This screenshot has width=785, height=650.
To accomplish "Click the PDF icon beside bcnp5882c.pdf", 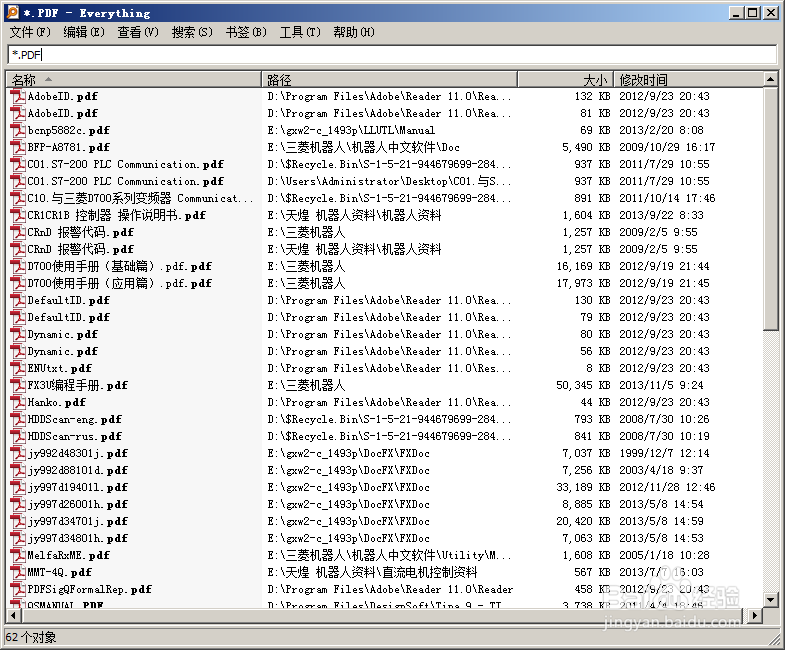I will 18,130.
